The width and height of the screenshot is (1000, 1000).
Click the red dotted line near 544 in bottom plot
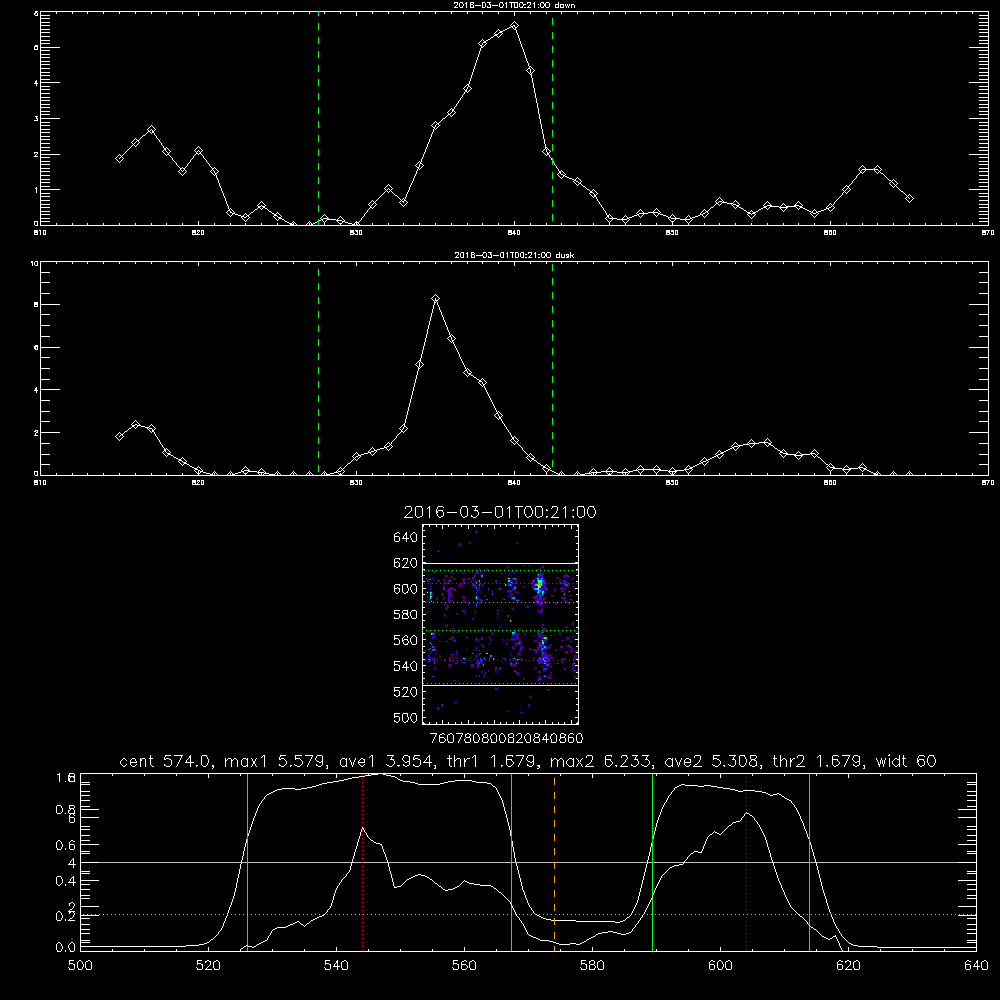(362, 861)
